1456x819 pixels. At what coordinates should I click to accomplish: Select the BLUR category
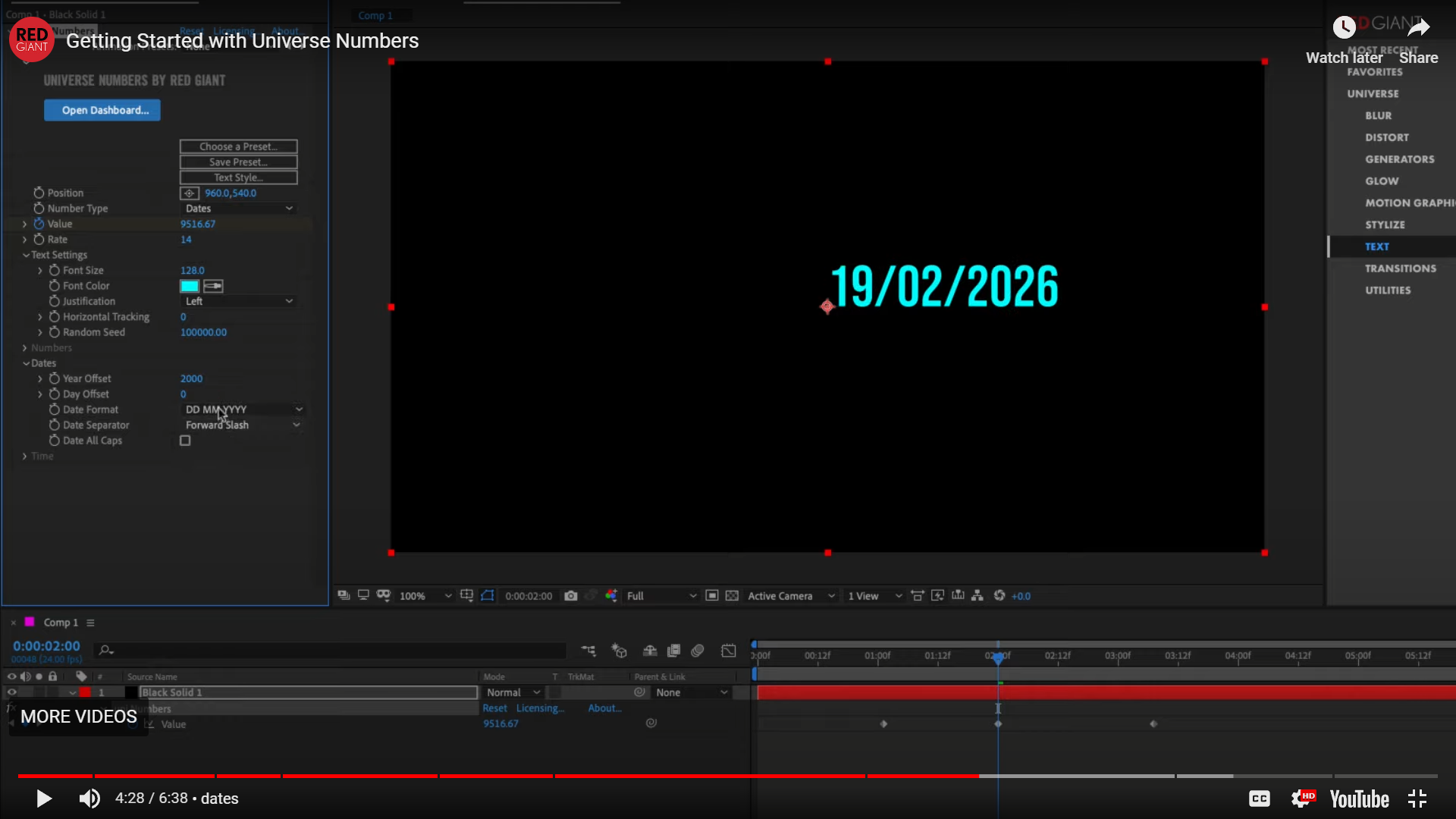click(1378, 116)
